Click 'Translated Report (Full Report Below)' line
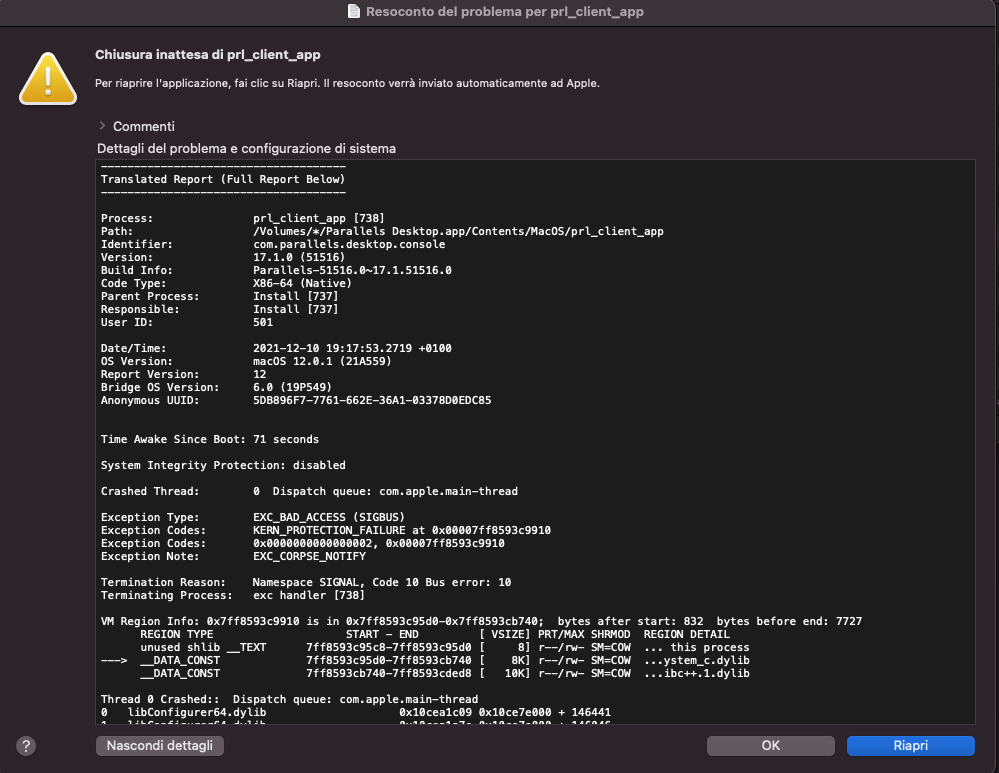 [x=222, y=179]
